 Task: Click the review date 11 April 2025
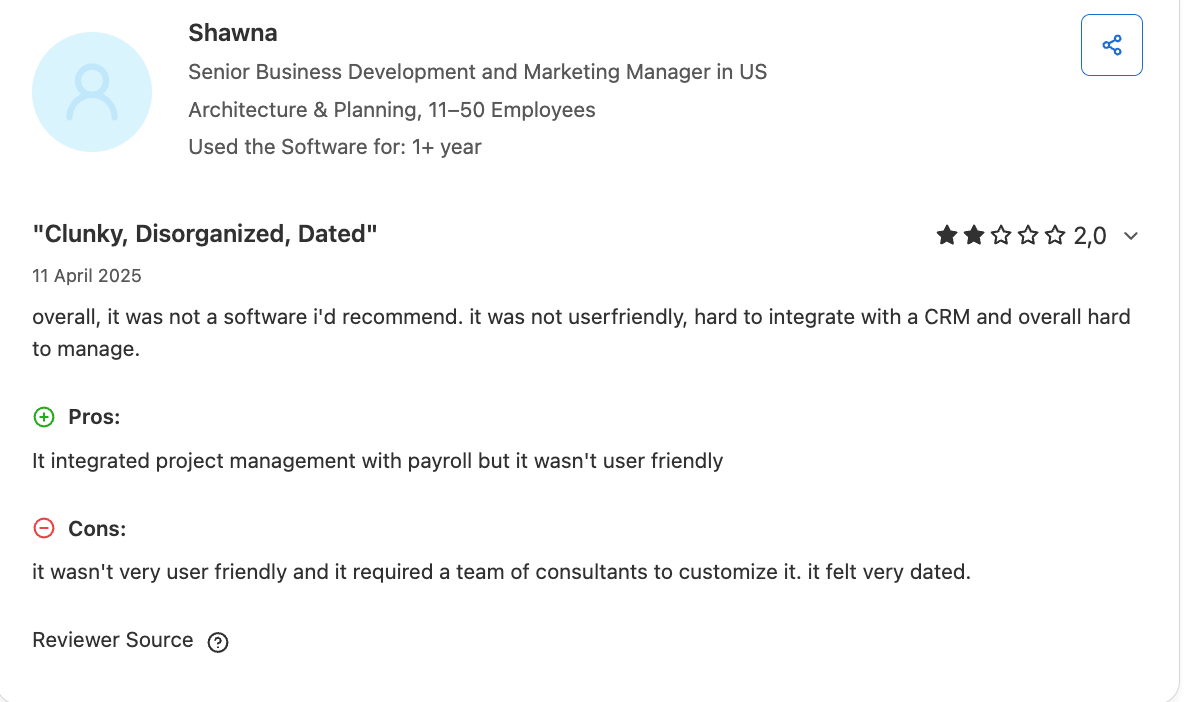point(86,275)
